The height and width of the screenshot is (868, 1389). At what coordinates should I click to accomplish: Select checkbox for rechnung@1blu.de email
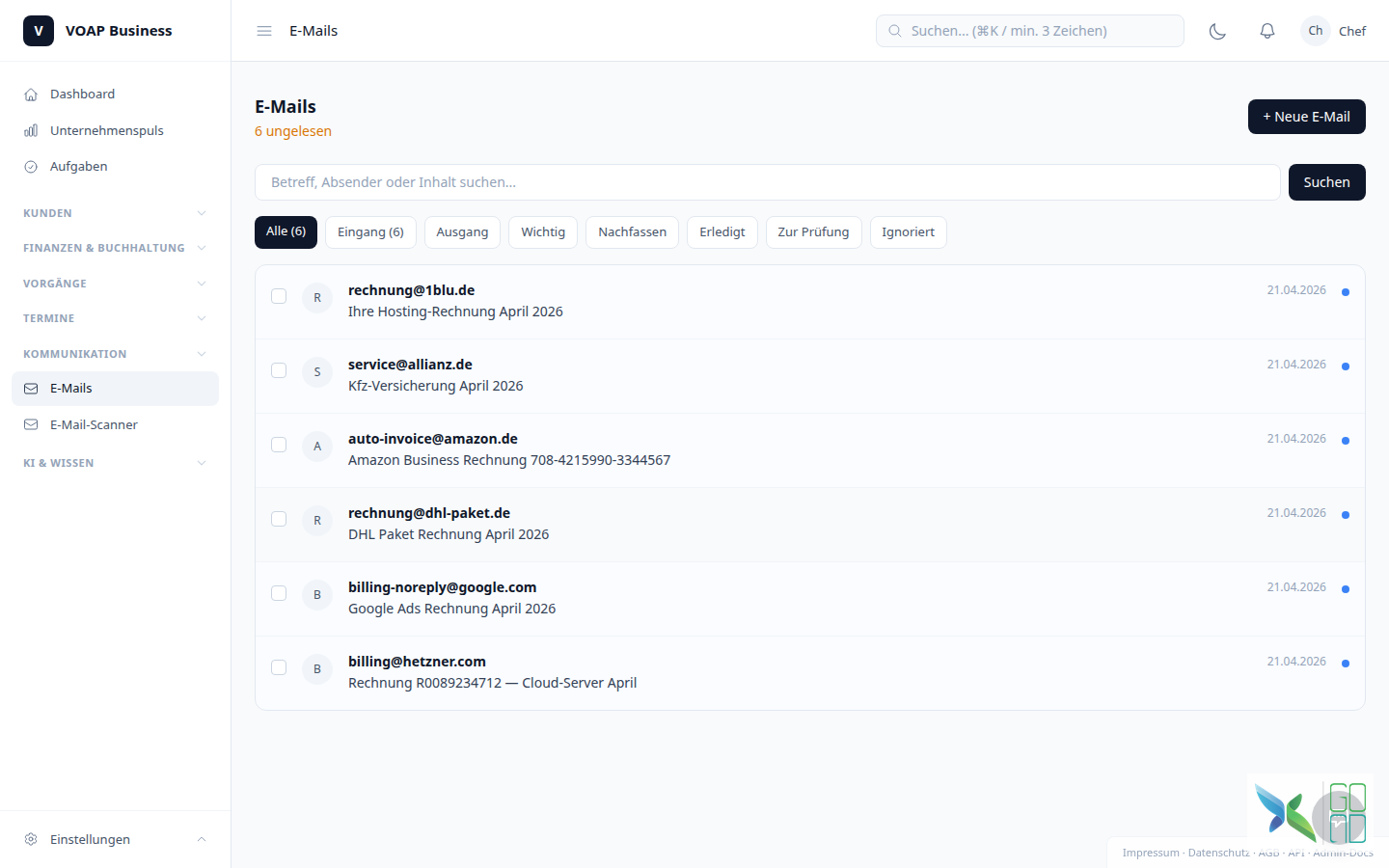[x=279, y=296]
